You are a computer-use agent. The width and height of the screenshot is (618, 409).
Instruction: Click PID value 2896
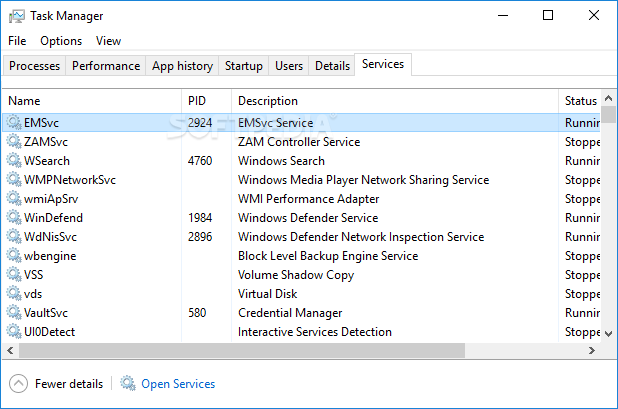(x=200, y=237)
